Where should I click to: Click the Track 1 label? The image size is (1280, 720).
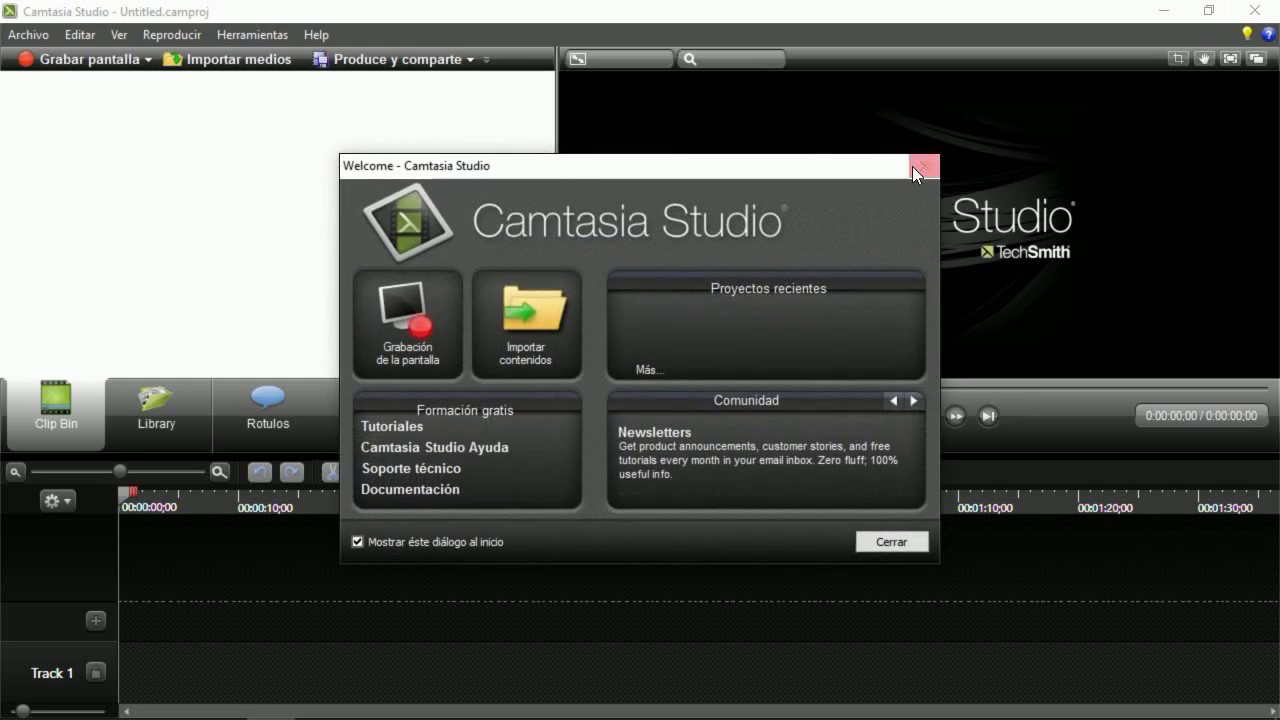click(52, 673)
